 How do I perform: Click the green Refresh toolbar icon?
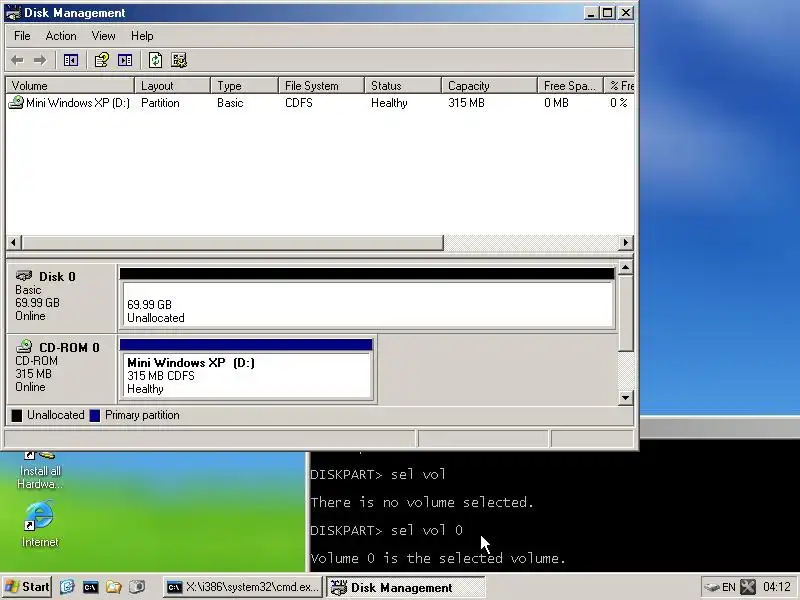[x=156, y=60]
